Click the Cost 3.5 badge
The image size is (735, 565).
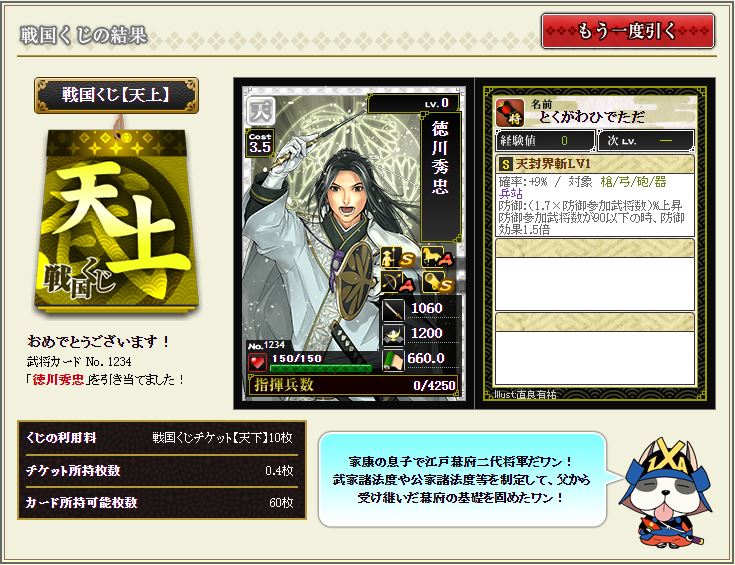(260, 143)
